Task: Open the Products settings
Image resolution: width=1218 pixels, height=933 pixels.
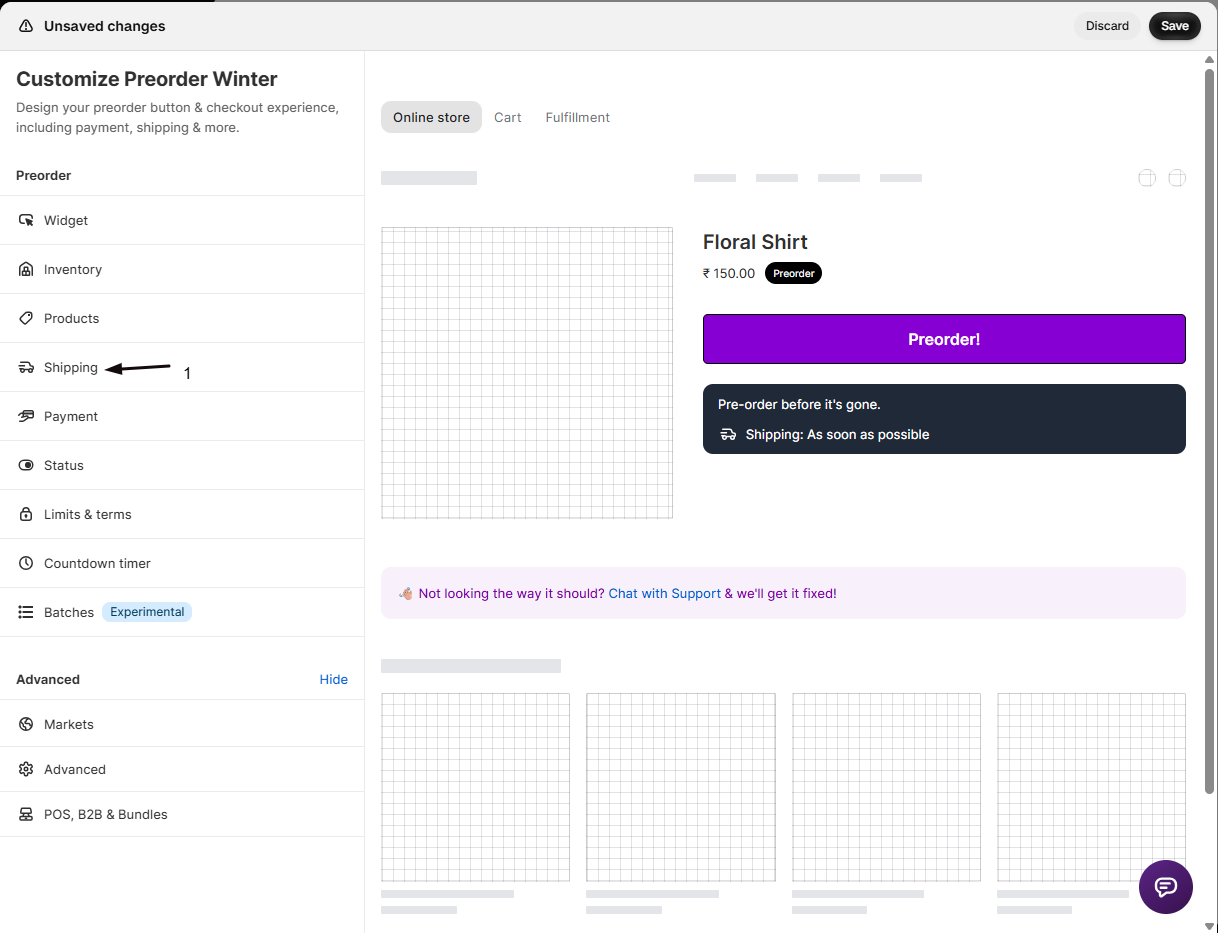Action: 182,318
